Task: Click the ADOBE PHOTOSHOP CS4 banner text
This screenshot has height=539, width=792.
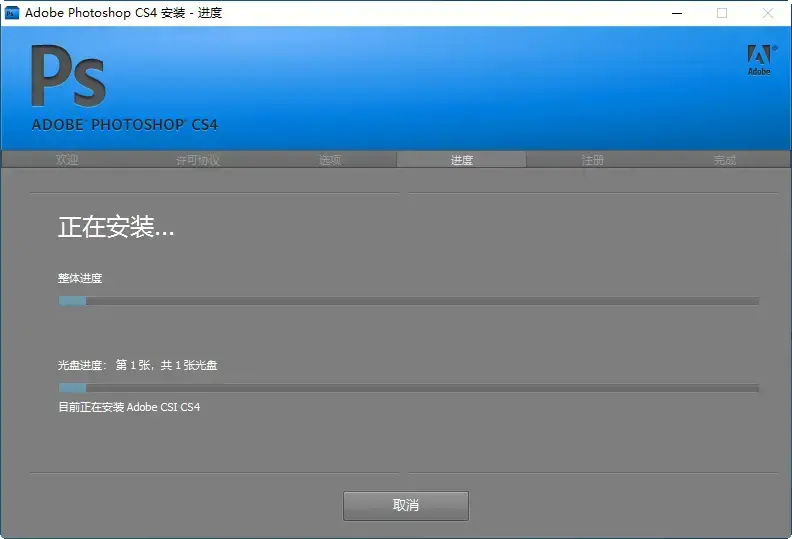Action: [125, 125]
